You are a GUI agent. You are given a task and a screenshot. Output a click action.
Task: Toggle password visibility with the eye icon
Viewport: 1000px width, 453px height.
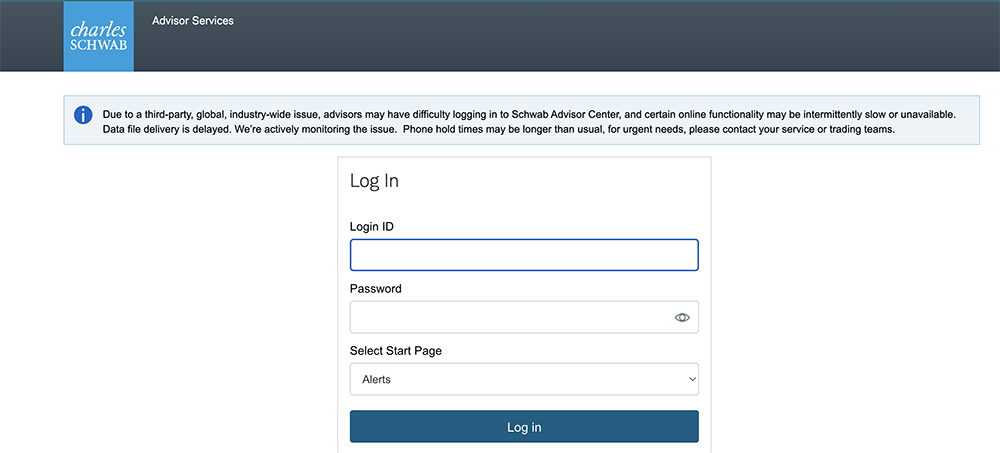(x=682, y=317)
